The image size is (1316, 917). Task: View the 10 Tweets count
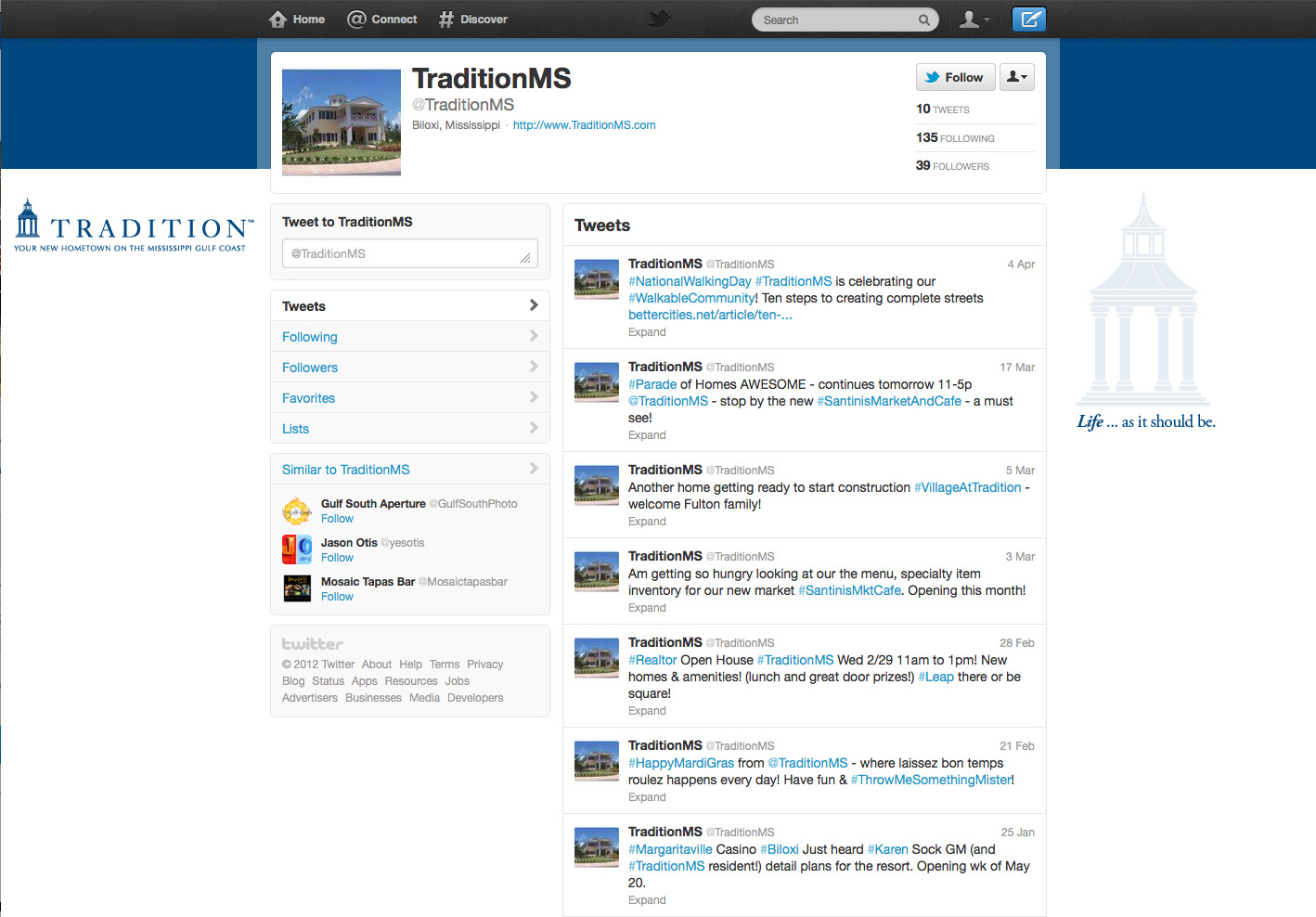tap(943, 110)
